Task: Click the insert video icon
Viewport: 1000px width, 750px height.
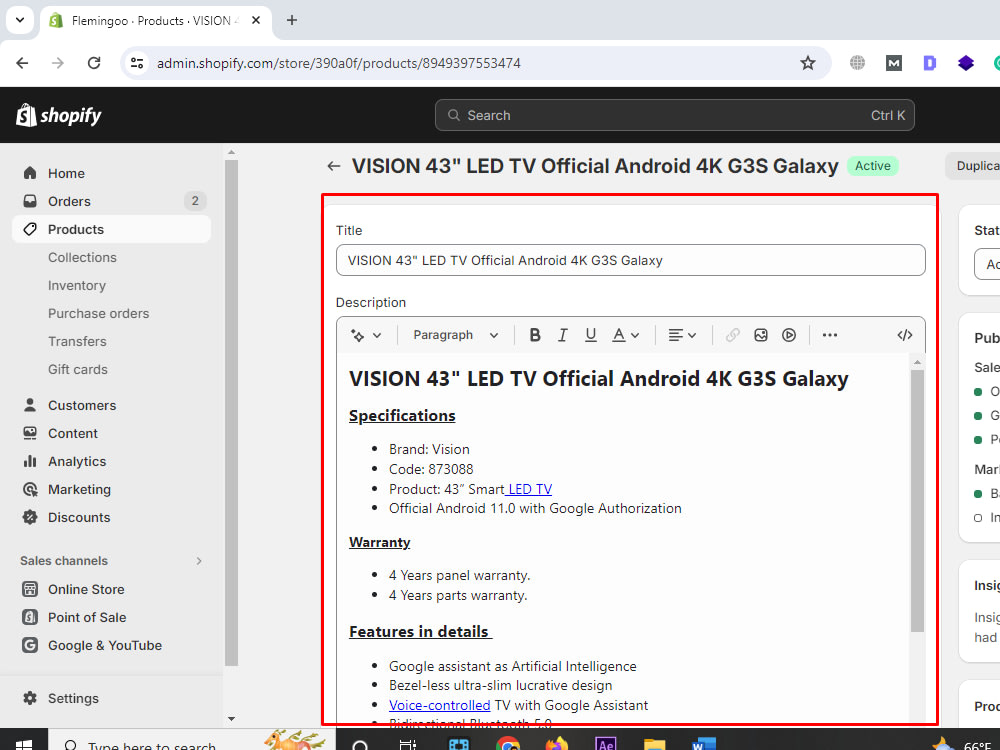Action: coord(789,335)
